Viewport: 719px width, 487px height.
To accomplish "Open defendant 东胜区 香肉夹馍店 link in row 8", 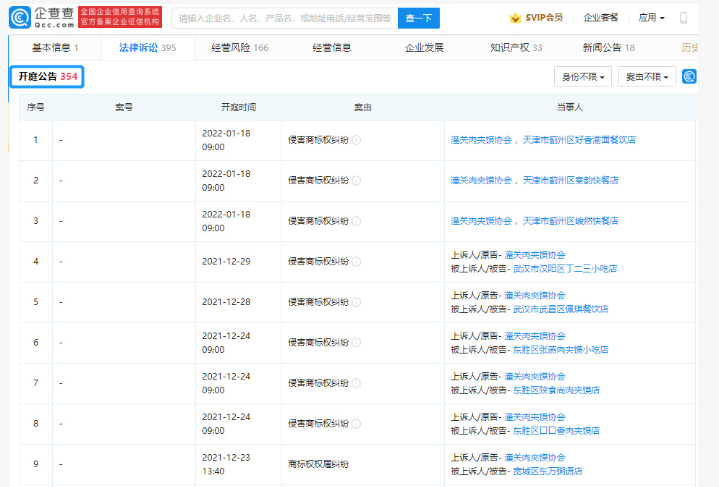I will (556, 431).
